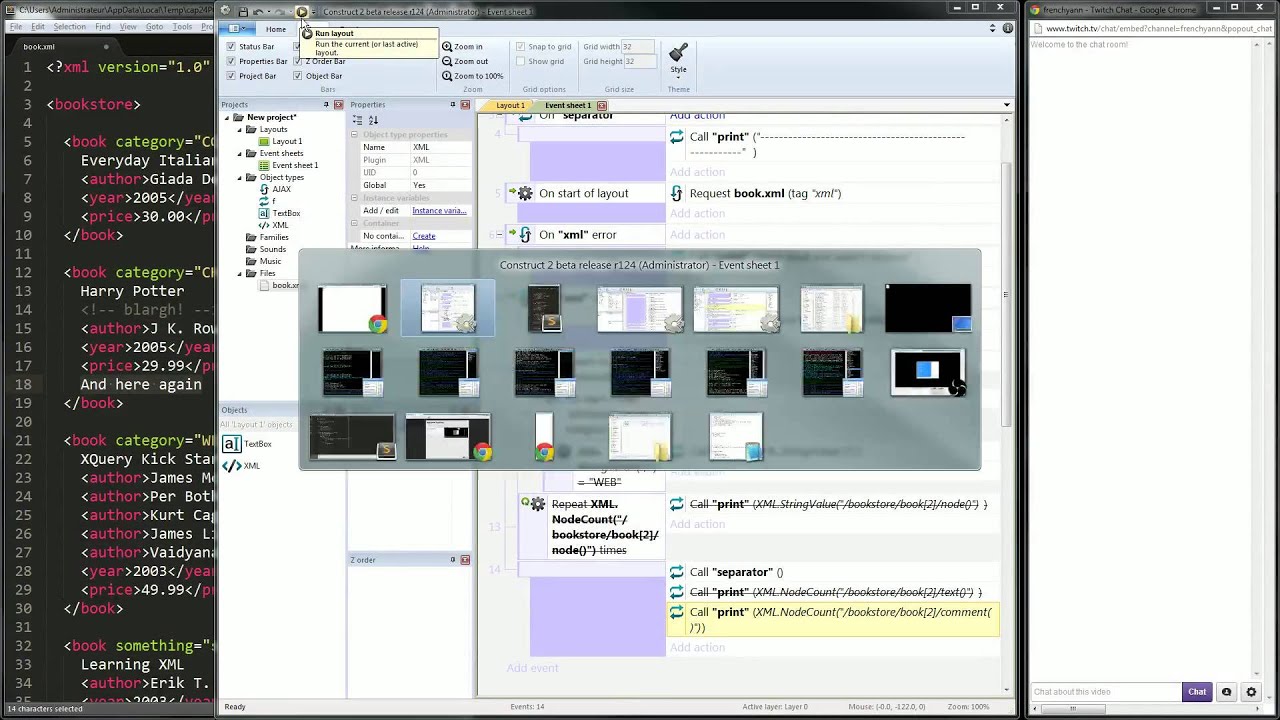
Task: Click the Zoom out magnifier
Action: pyautogui.click(x=447, y=61)
